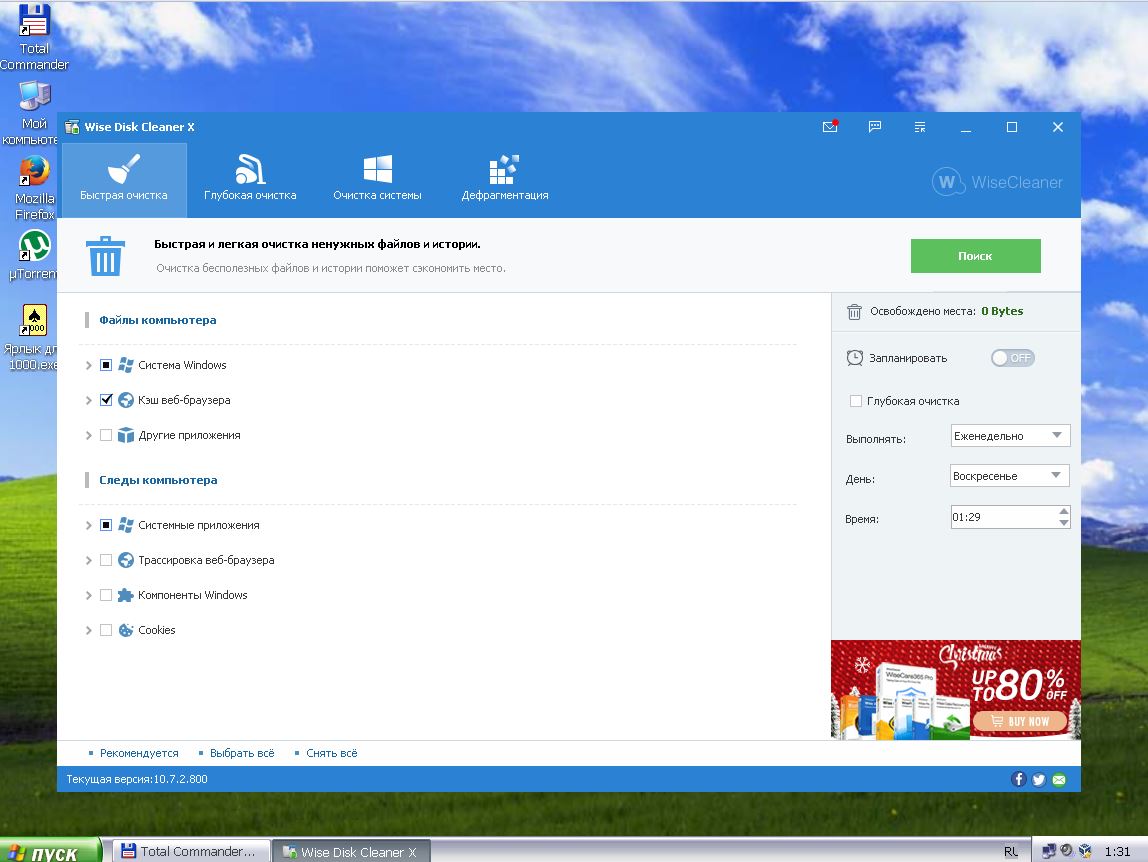Viewport: 1148px width, 862px height.
Task: Open the День Воскресенье dropdown
Action: point(1010,476)
